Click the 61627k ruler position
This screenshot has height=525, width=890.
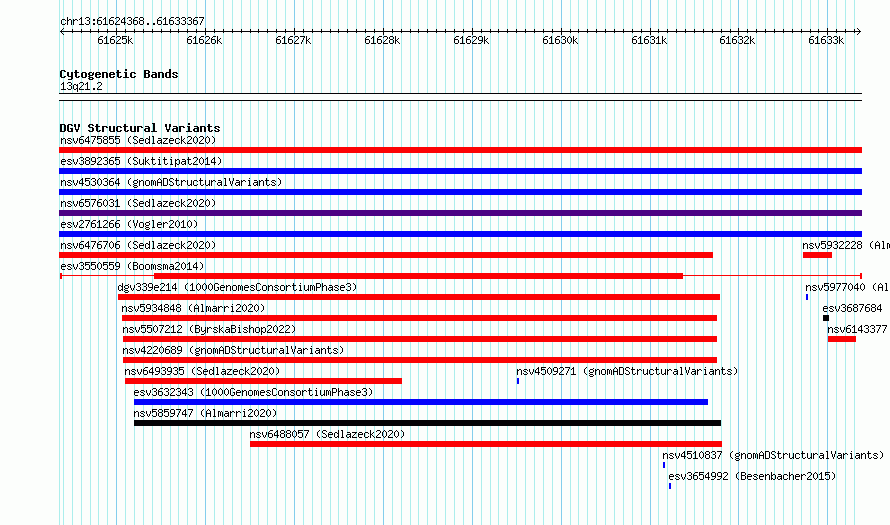coord(293,40)
